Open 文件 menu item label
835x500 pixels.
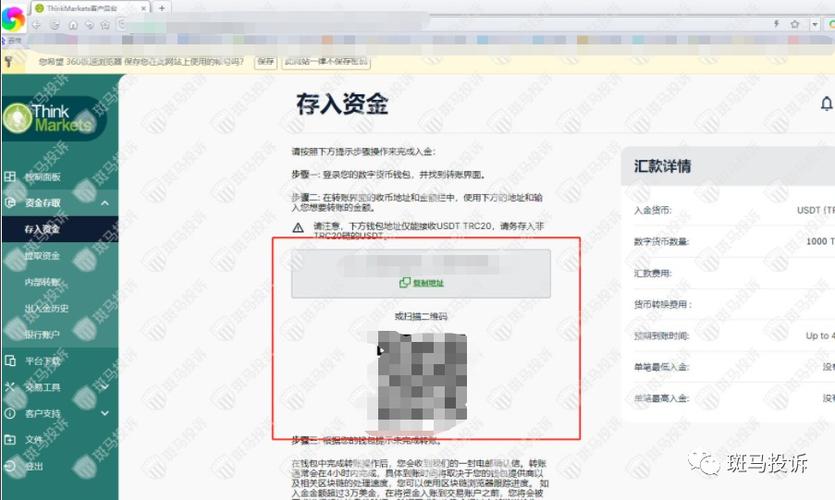pos(34,440)
